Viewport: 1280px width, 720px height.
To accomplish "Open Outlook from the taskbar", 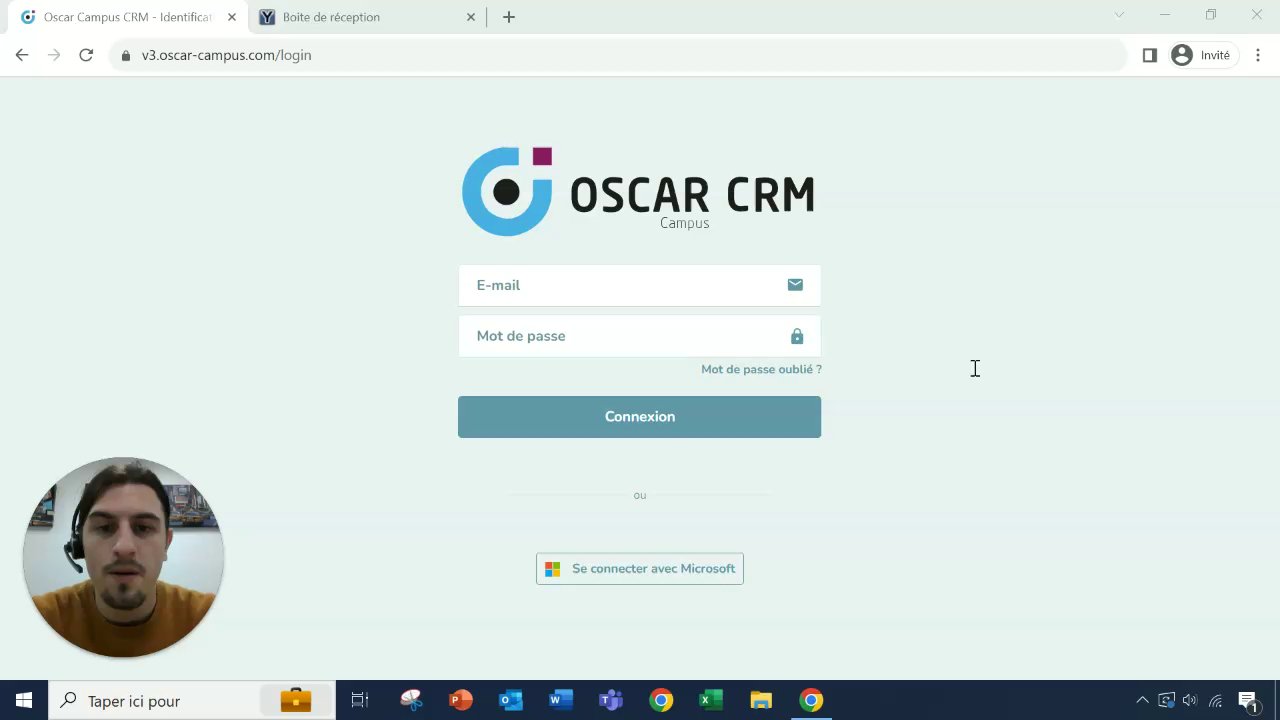I will tap(511, 701).
